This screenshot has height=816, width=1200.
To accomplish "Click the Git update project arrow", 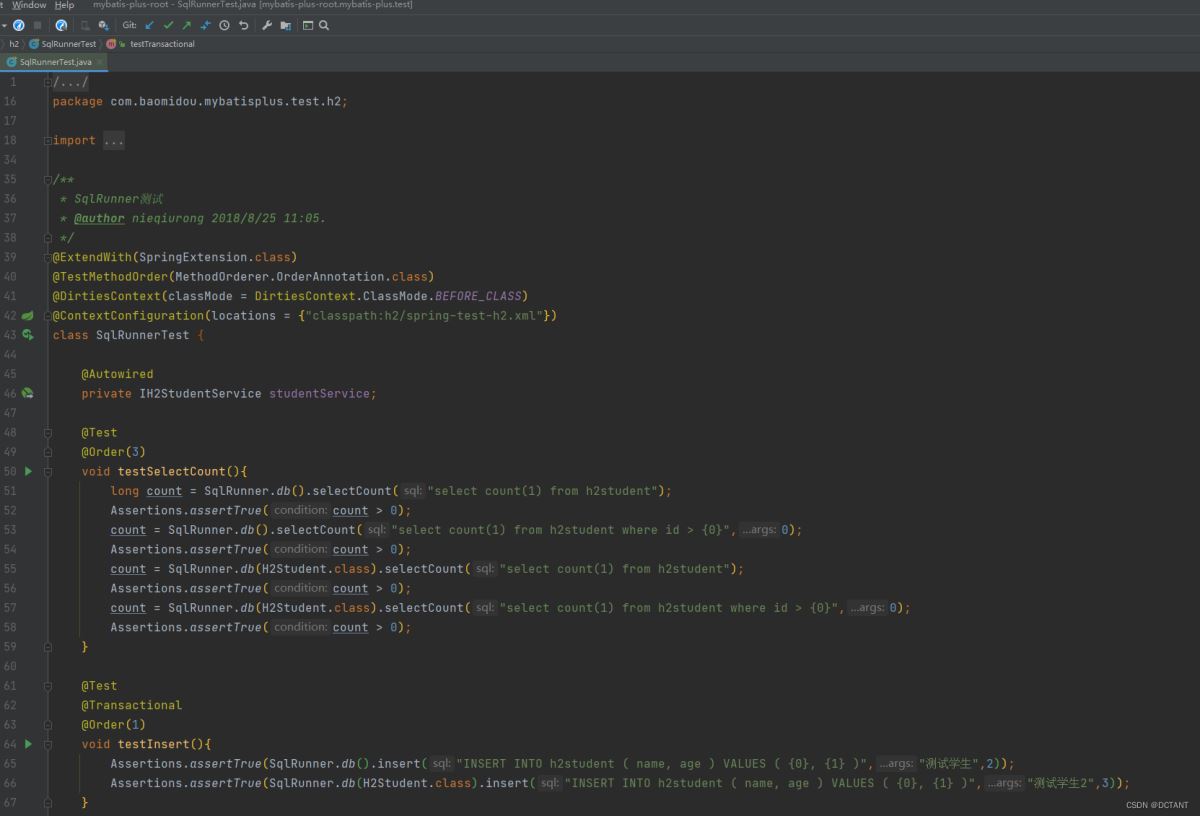I will point(150,25).
